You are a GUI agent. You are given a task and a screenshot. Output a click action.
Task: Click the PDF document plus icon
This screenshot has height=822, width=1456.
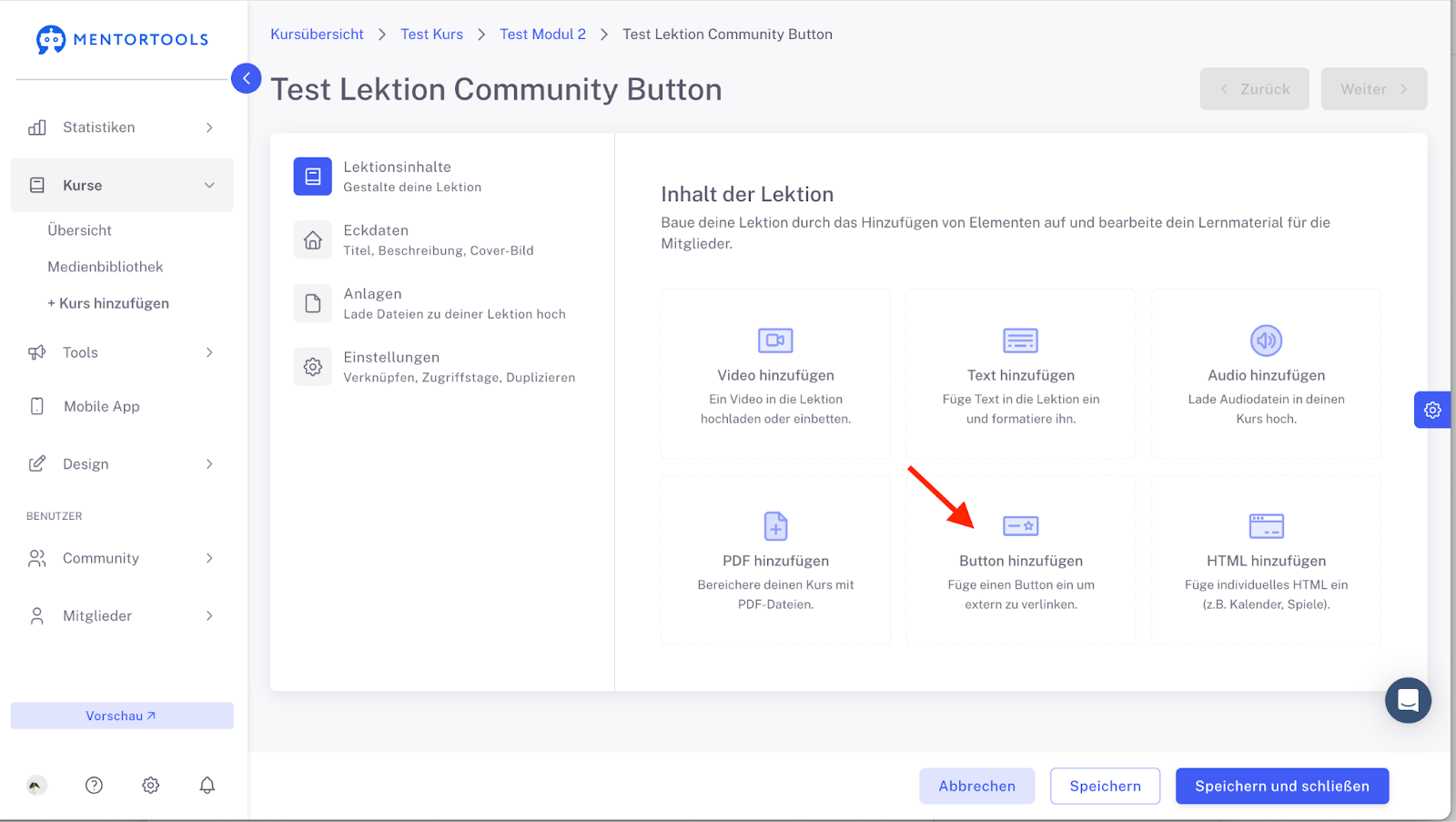point(775,526)
